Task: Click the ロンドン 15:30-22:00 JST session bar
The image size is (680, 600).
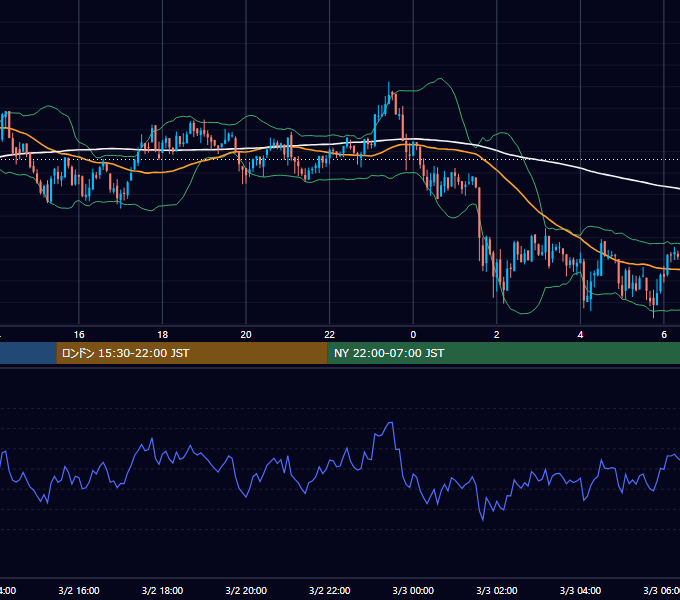Action: (192, 353)
